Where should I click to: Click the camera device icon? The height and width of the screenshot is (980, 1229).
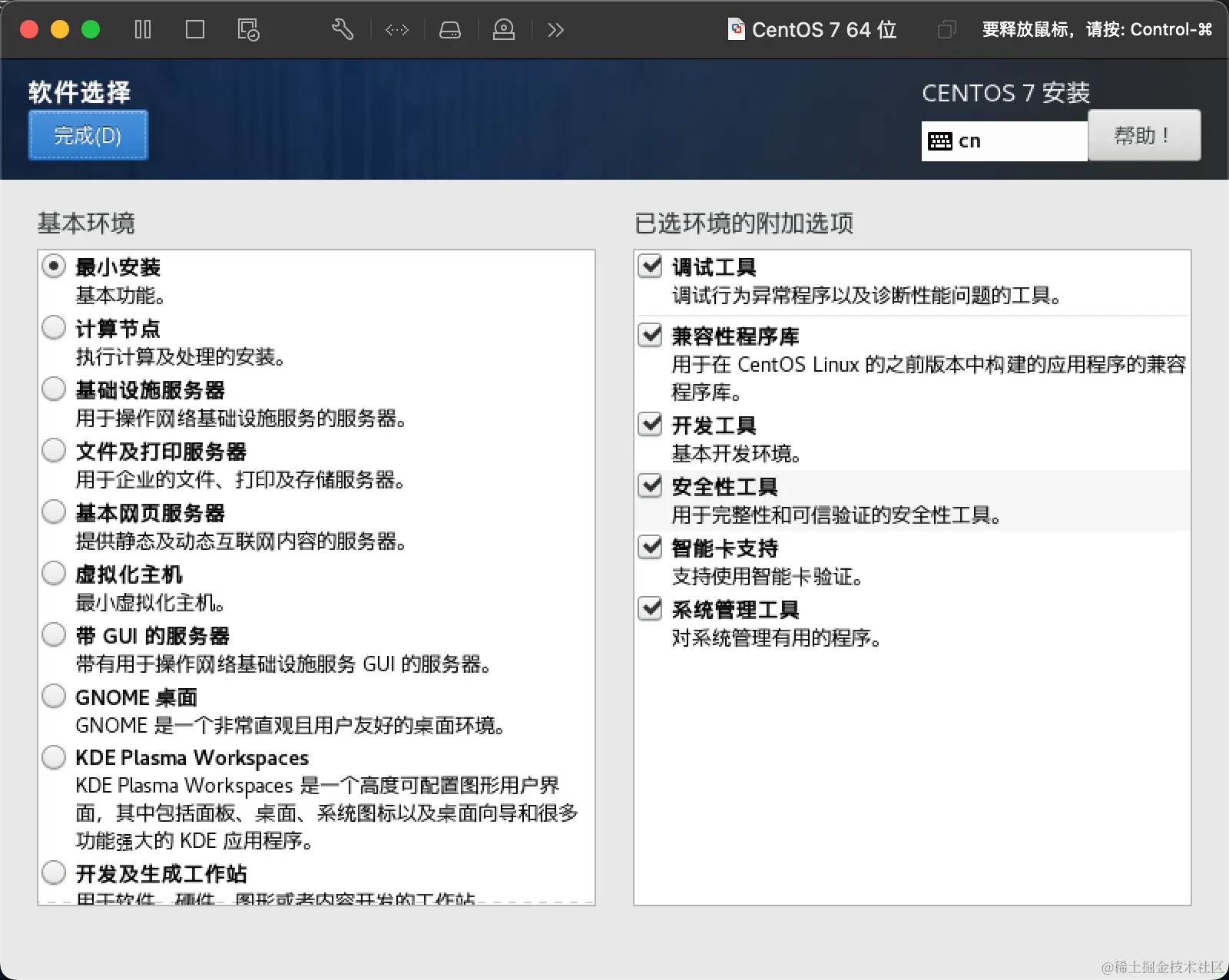coord(504,30)
